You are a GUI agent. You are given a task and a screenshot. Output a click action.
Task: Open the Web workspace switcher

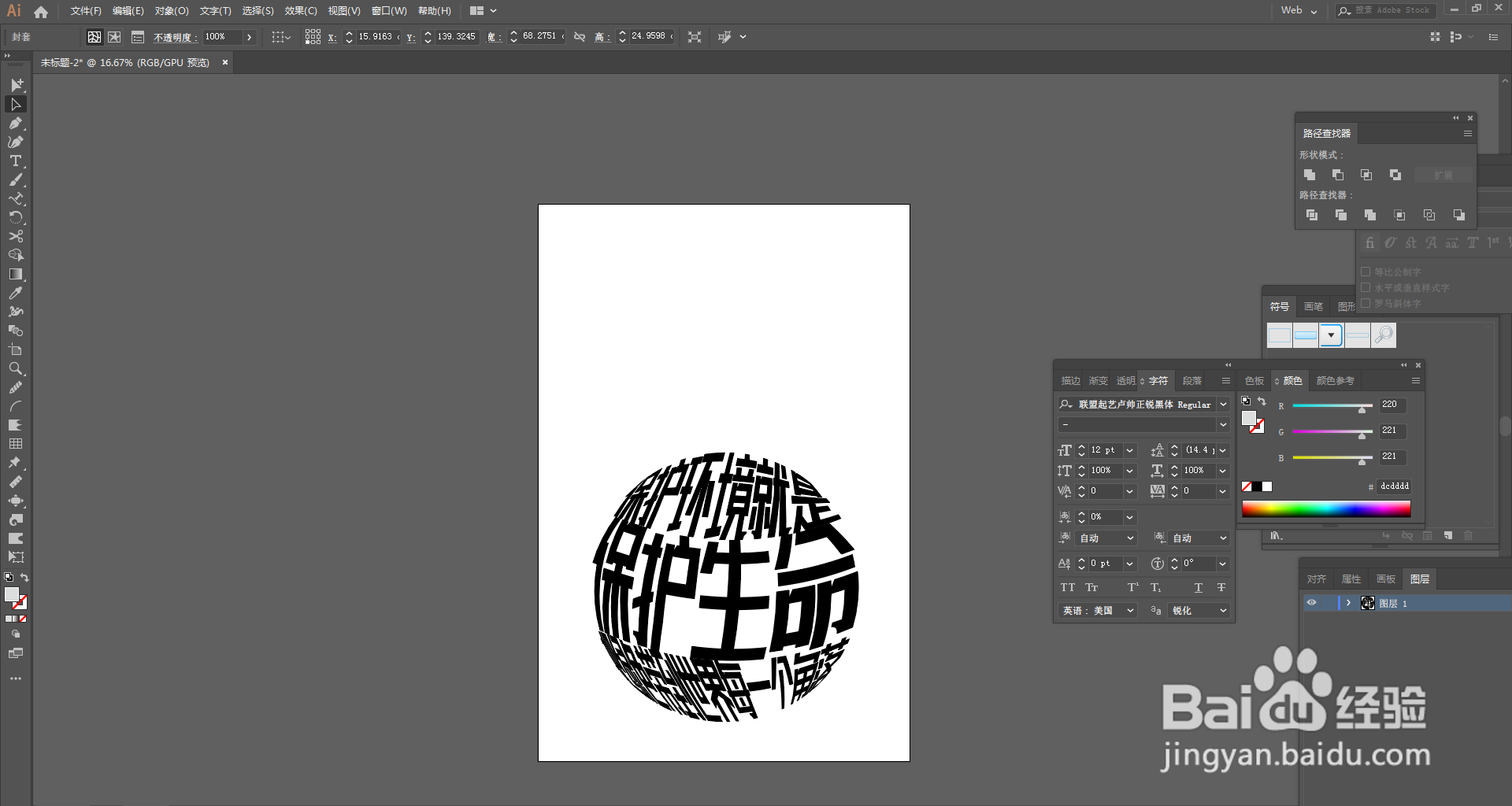coord(1299,11)
